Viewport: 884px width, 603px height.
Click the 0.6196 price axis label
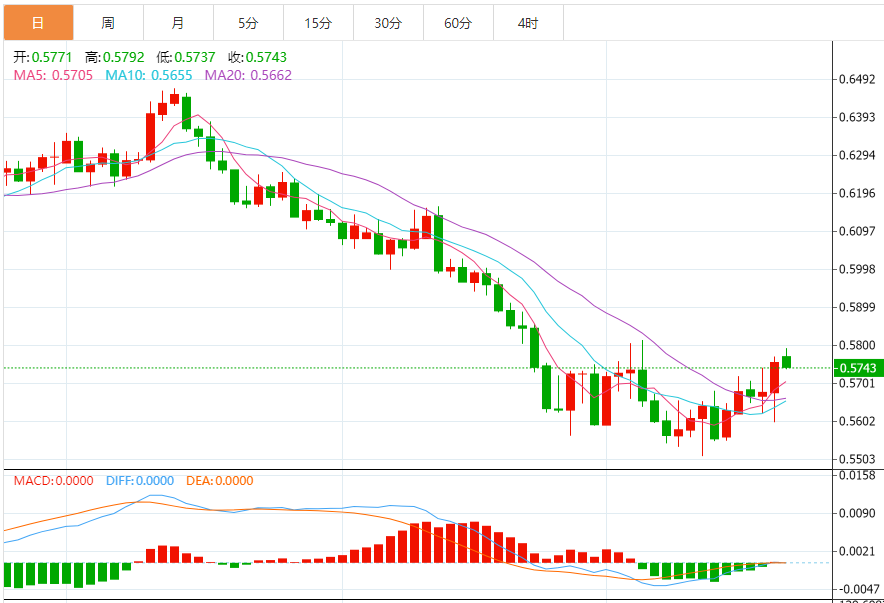click(x=857, y=193)
